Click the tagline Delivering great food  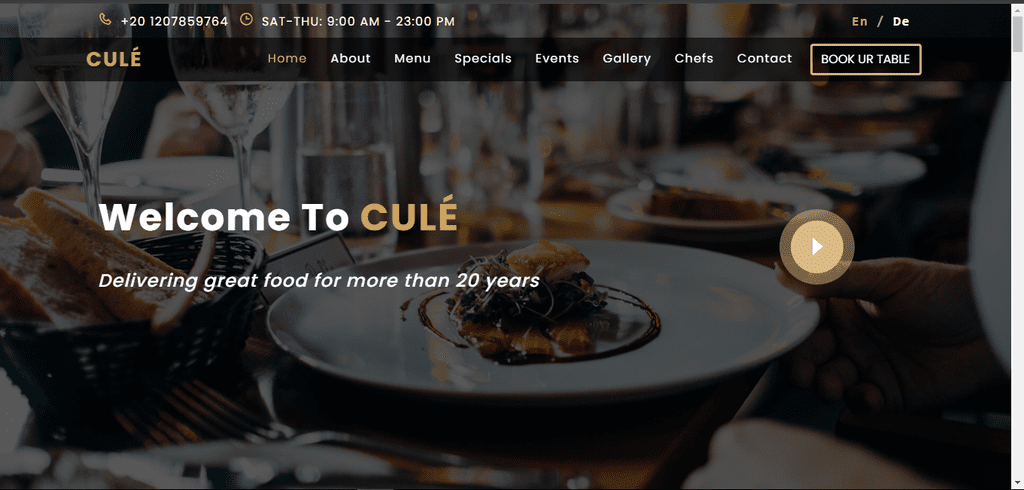point(319,281)
